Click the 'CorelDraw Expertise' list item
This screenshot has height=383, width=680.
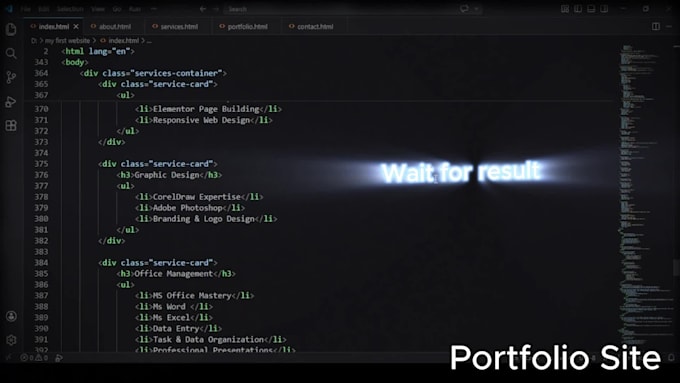(196, 197)
